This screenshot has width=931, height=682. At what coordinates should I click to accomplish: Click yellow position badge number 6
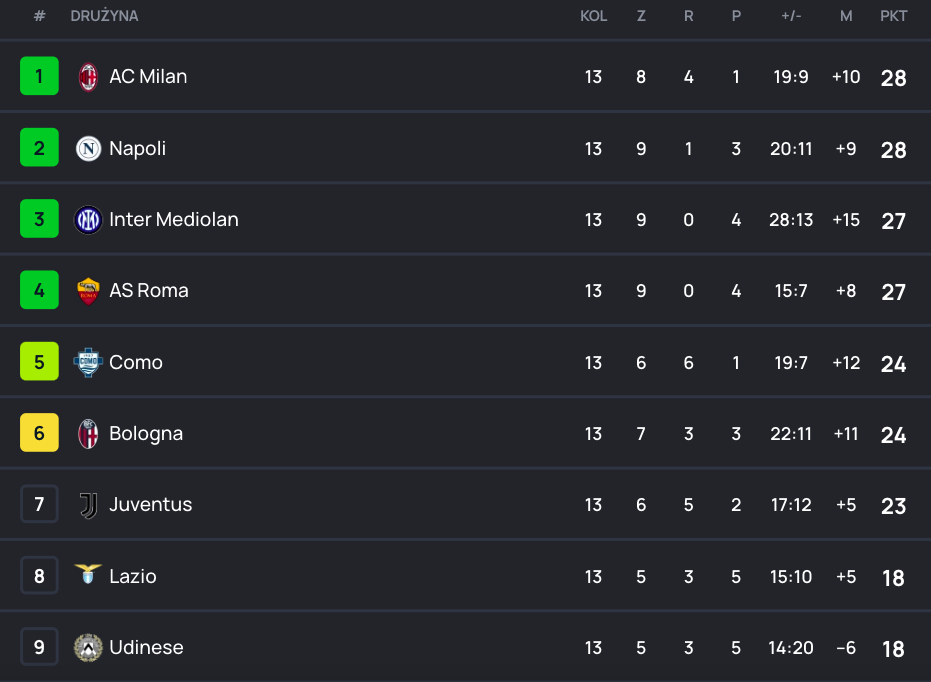click(39, 434)
